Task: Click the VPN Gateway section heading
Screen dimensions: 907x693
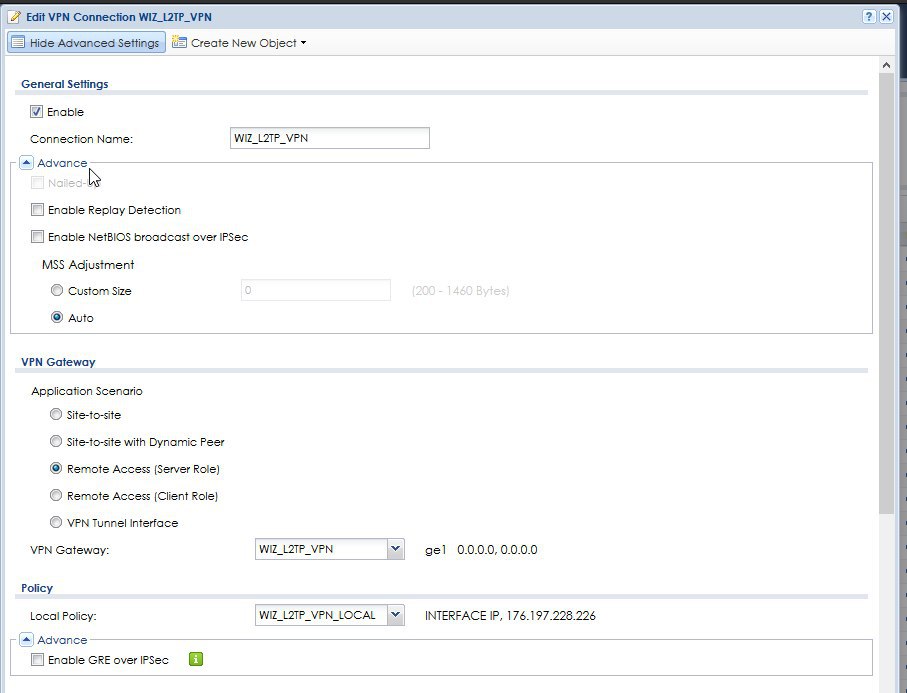Action: pos(58,362)
